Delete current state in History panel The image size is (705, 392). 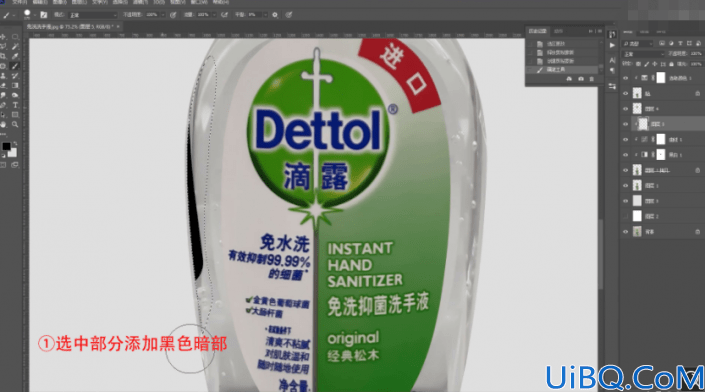pyautogui.click(x=592, y=79)
